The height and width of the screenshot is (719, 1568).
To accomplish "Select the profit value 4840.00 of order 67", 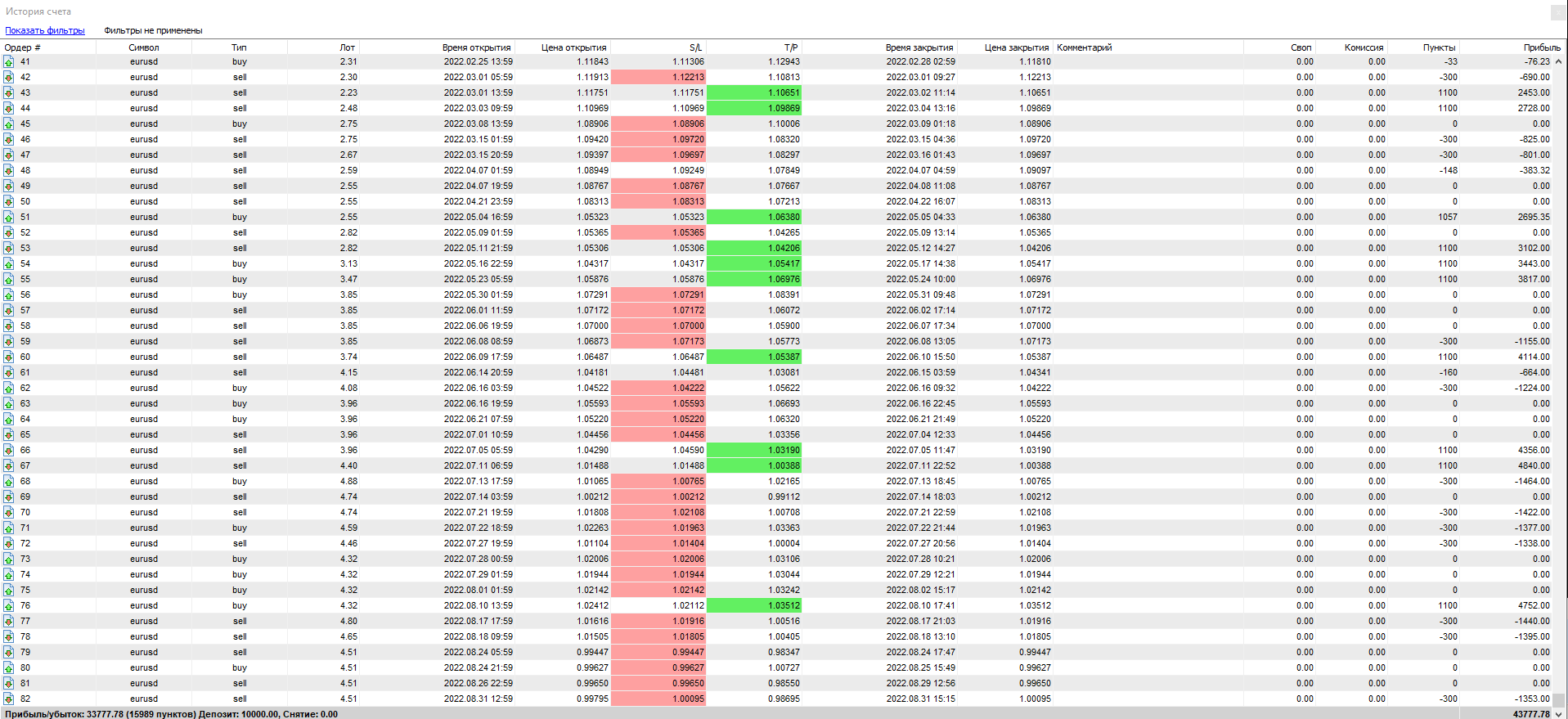I will coord(1533,465).
